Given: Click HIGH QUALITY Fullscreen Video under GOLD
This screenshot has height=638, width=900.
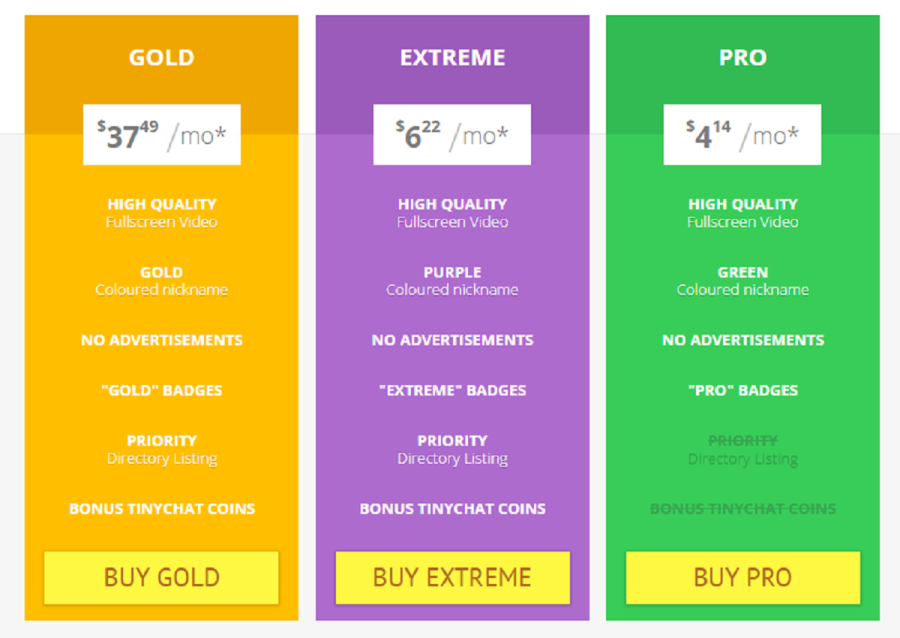Looking at the screenshot, I should 161,212.
